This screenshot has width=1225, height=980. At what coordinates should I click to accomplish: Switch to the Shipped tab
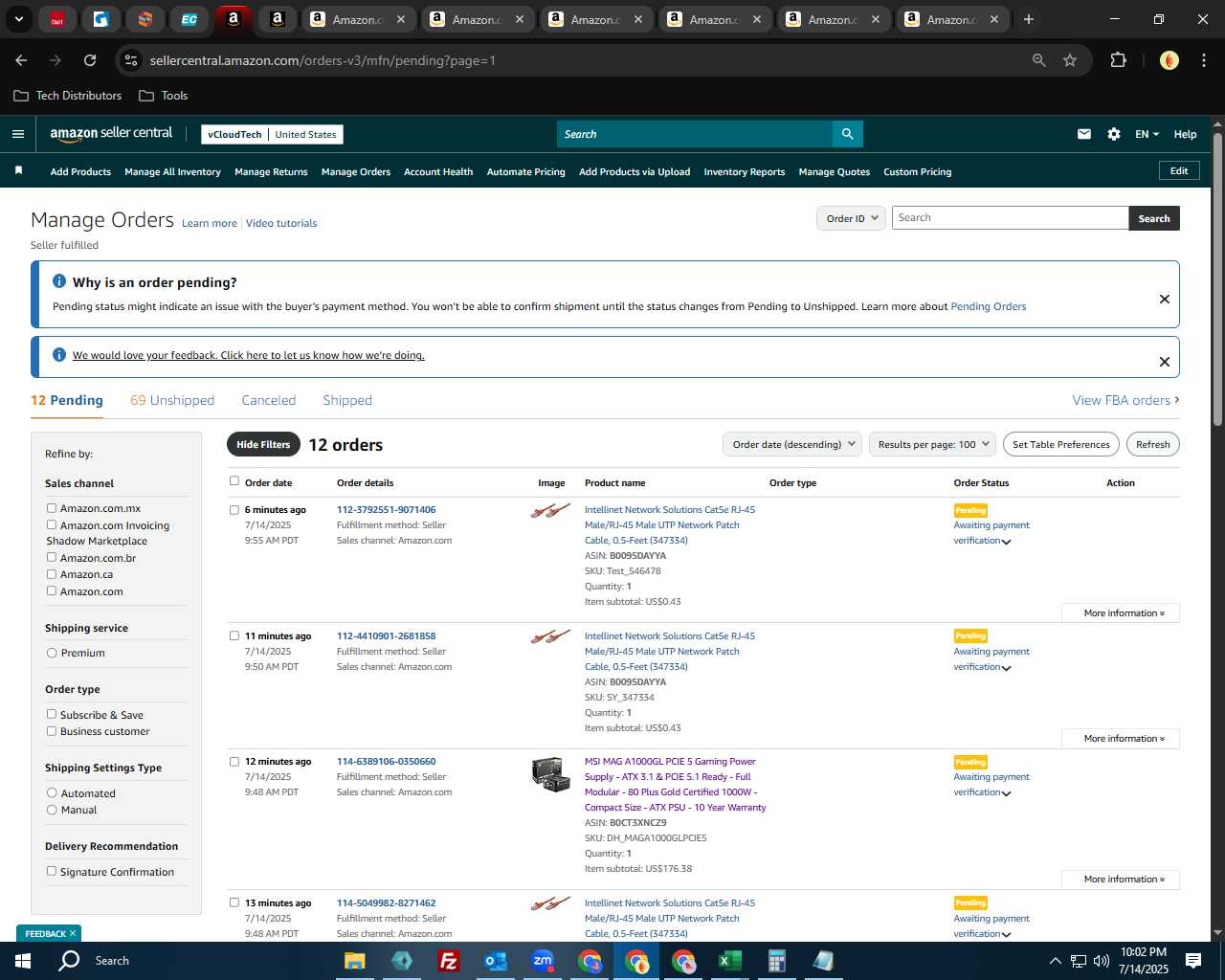347,400
